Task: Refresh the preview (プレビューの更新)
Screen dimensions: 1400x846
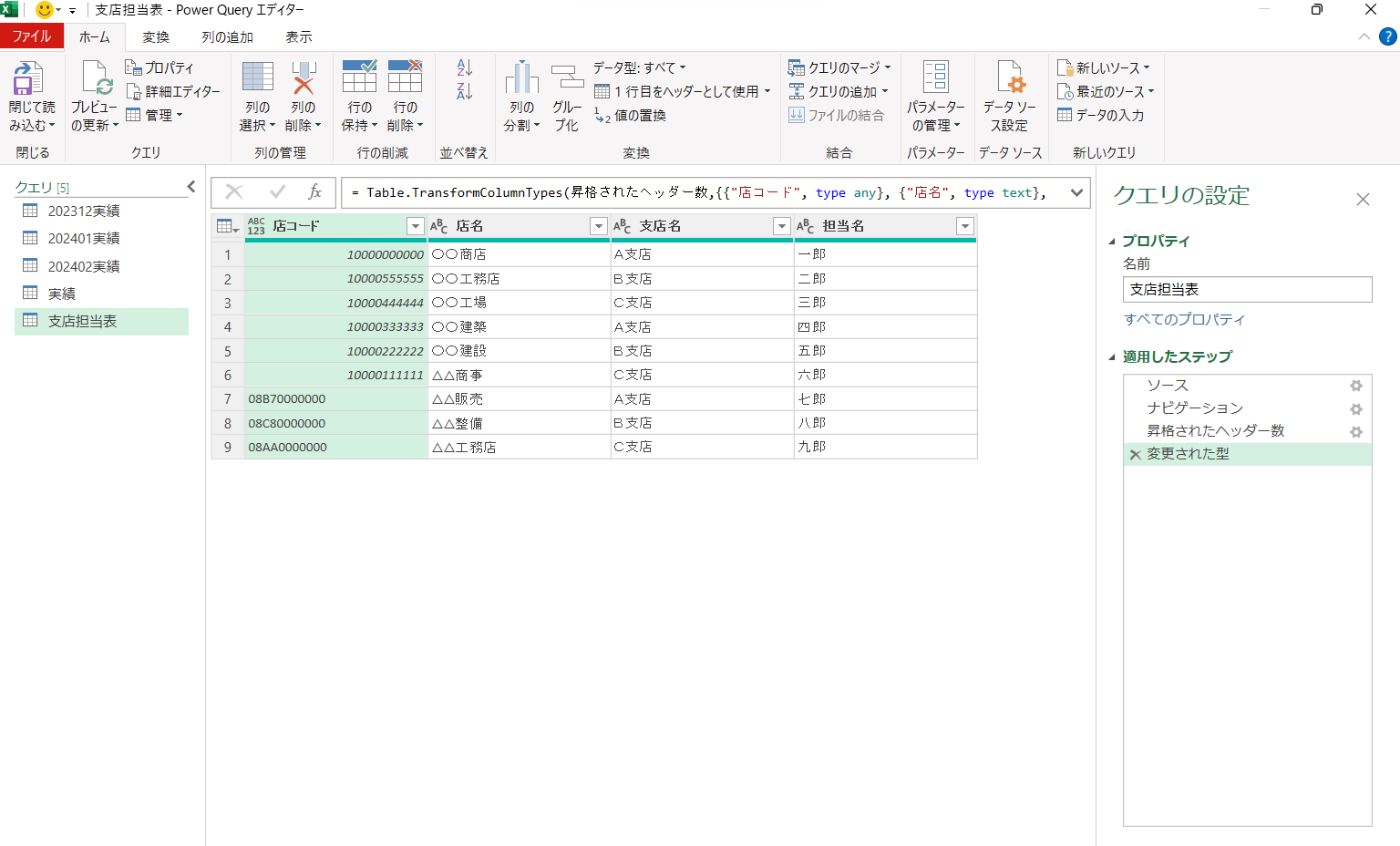Action: tap(95, 97)
